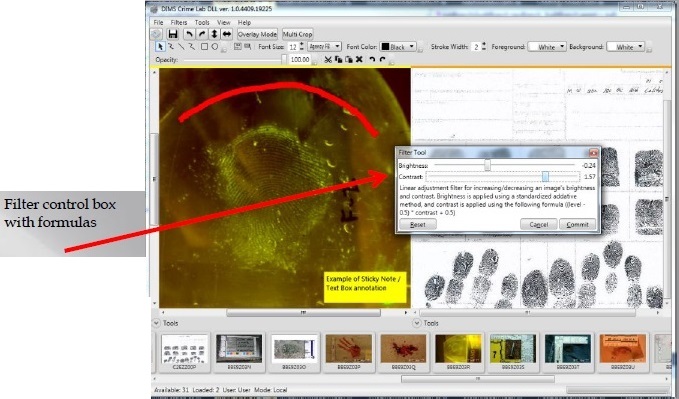The width and height of the screenshot is (679, 399).
Task: Click the Paste icon in opacity row
Action: click(x=349, y=60)
